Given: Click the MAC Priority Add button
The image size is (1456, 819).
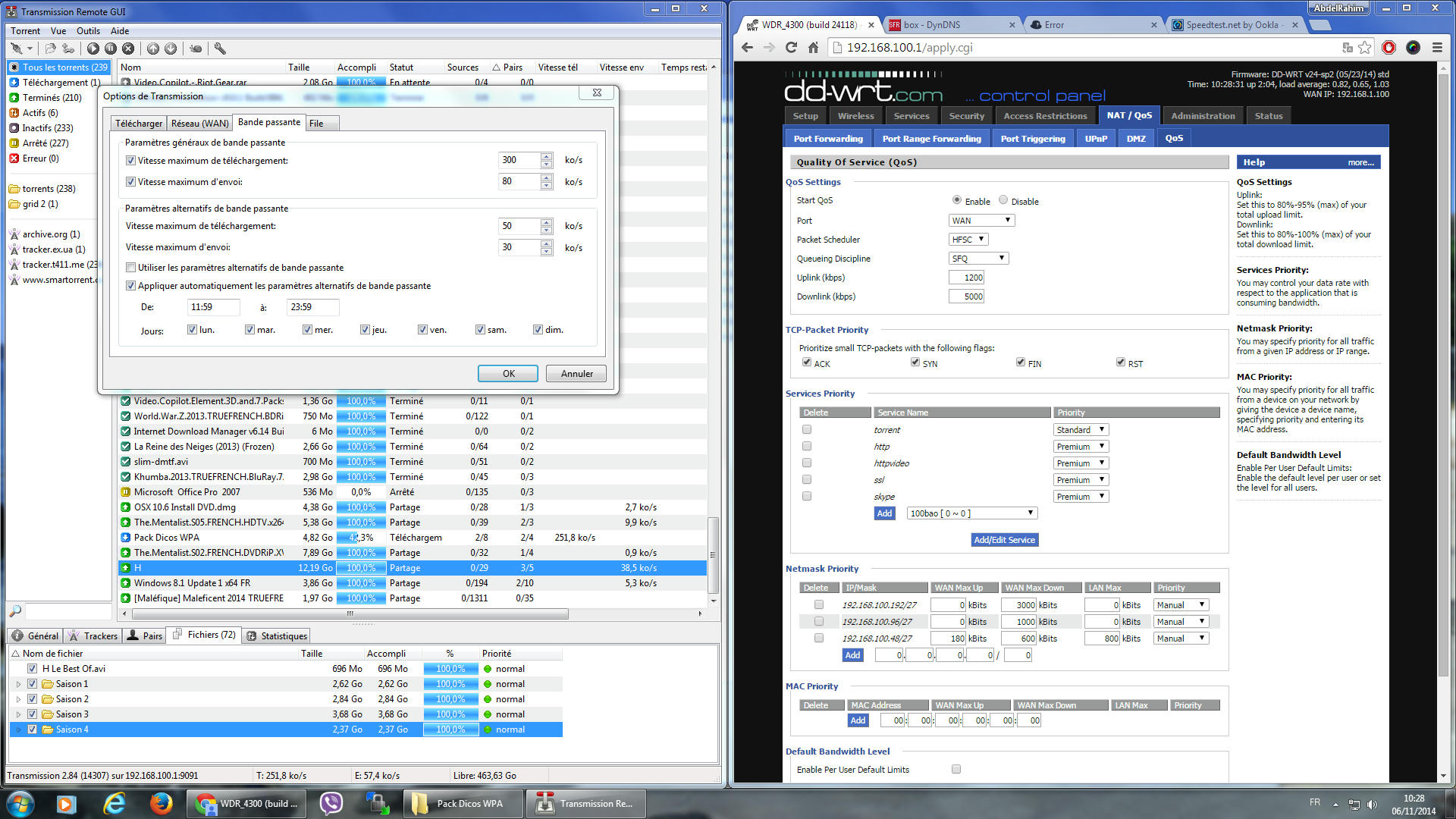Looking at the screenshot, I should point(858,720).
